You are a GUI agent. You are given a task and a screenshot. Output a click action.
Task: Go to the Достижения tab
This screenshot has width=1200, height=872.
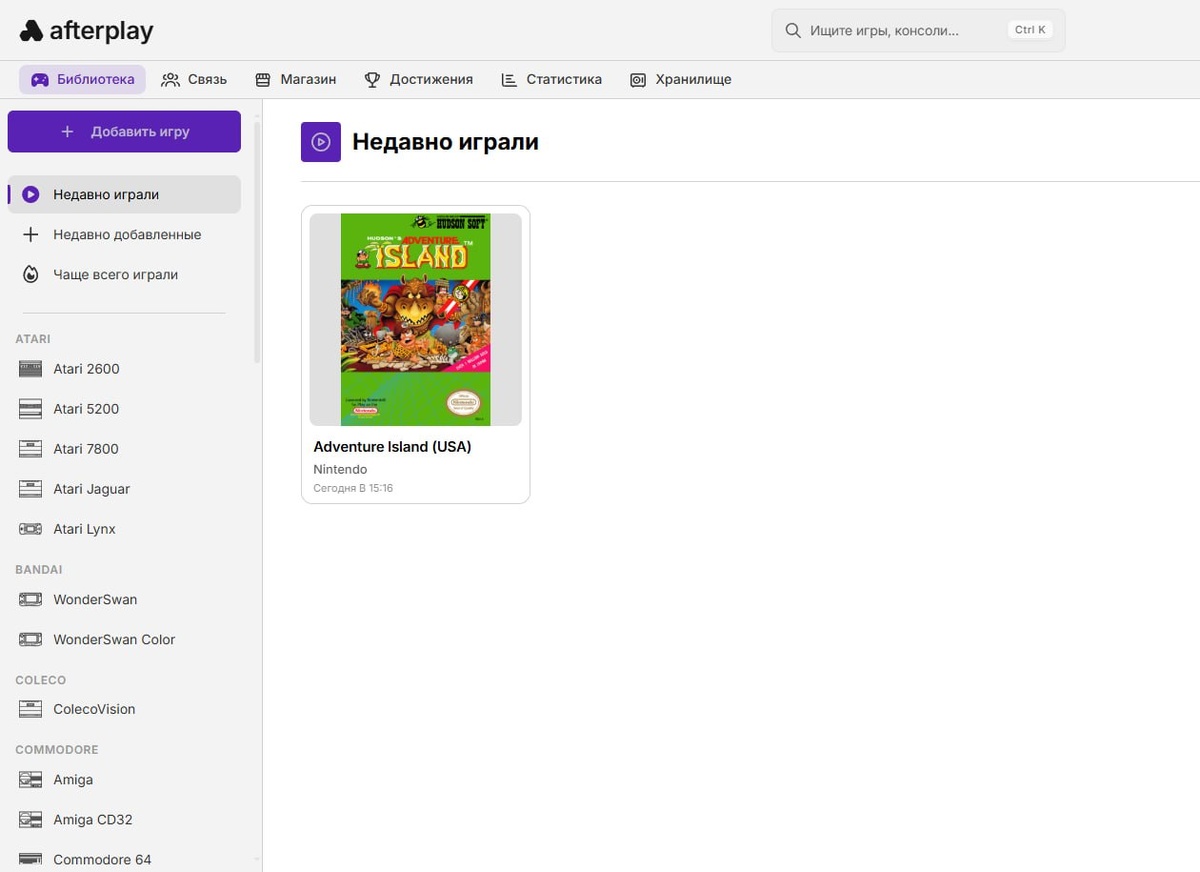418,80
